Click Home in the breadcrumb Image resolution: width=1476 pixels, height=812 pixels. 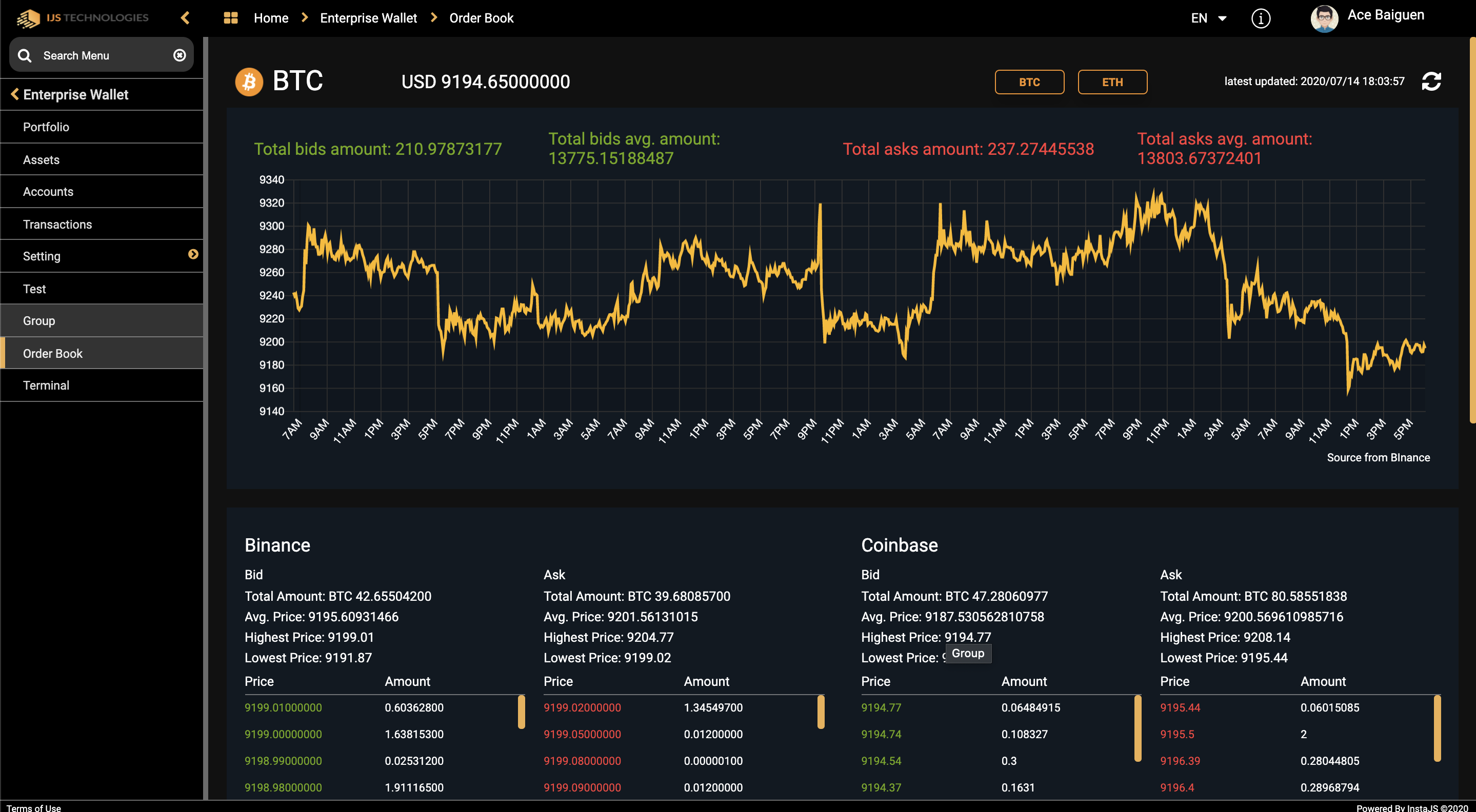[271, 18]
